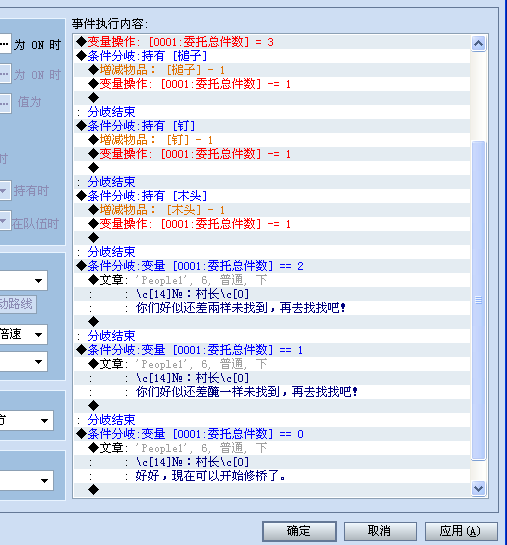Image resolution: width=507 pixels, height=545 pixels.
Task: Select 分歧结束 line after 槌子 branch
Action: [272, 112]
